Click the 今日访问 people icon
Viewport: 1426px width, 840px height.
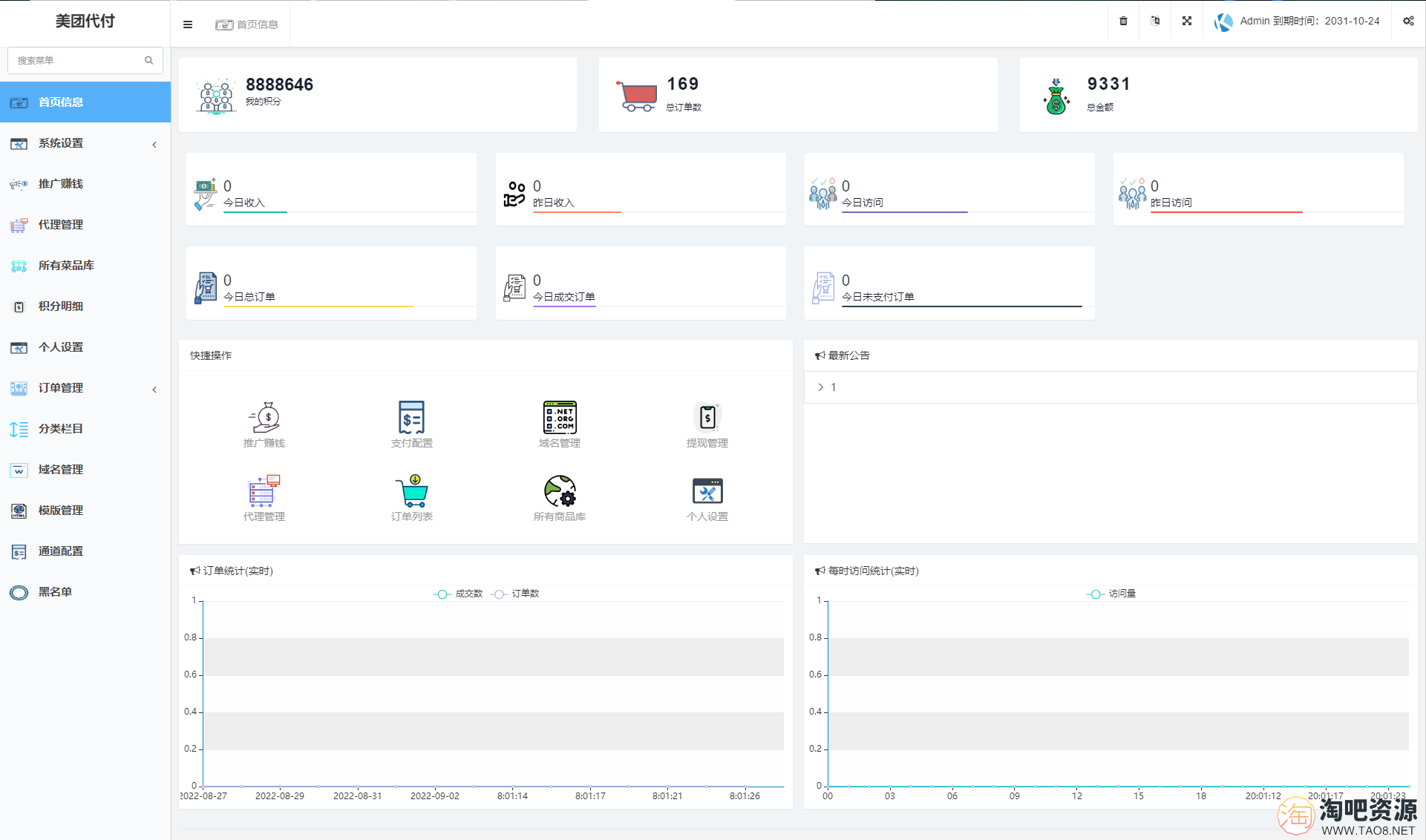pyautogui.click(x=823, y=194)
